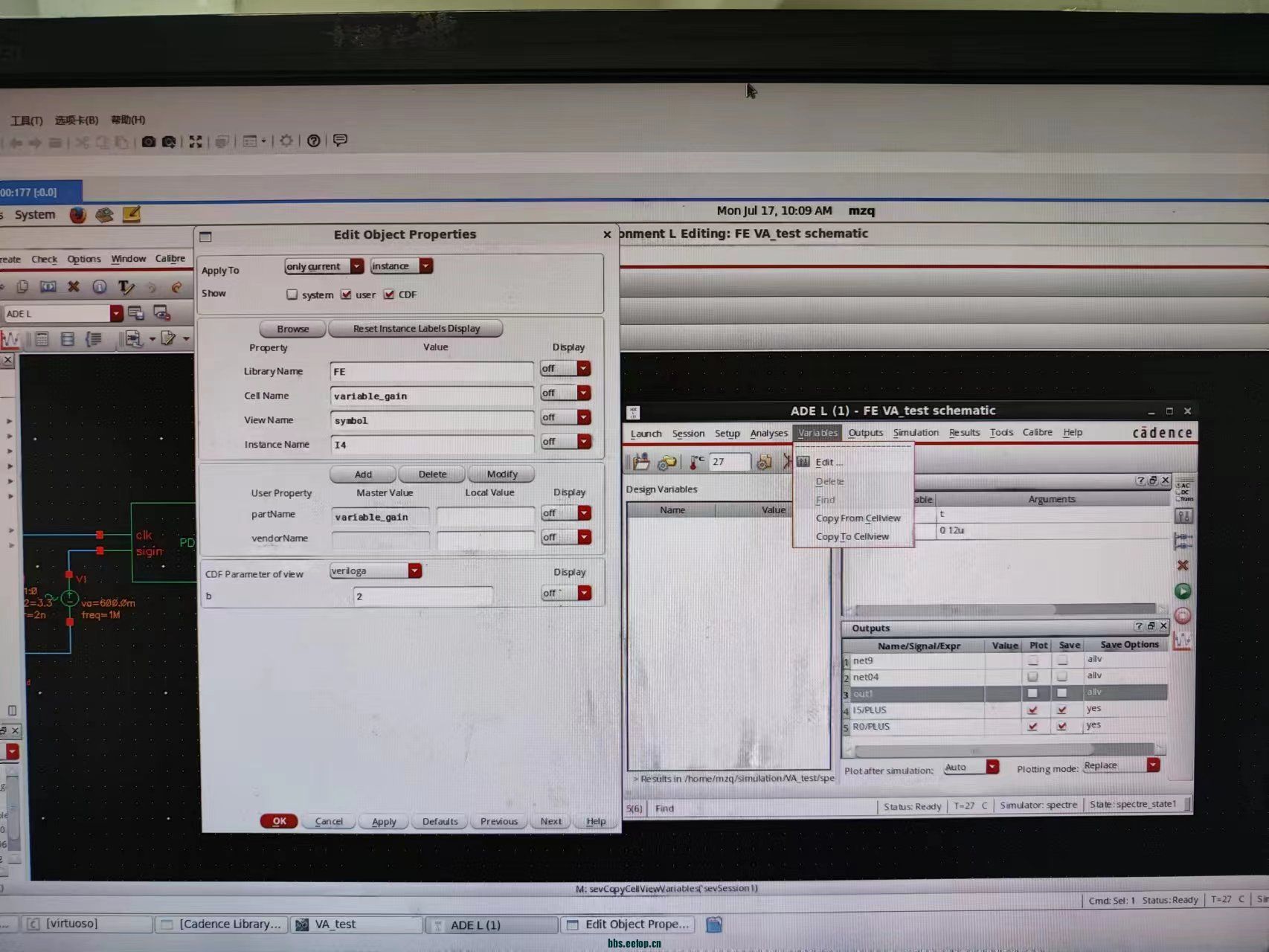
Task: Enable the system checkbox in Show row
Action: click(x=292, y=295)
